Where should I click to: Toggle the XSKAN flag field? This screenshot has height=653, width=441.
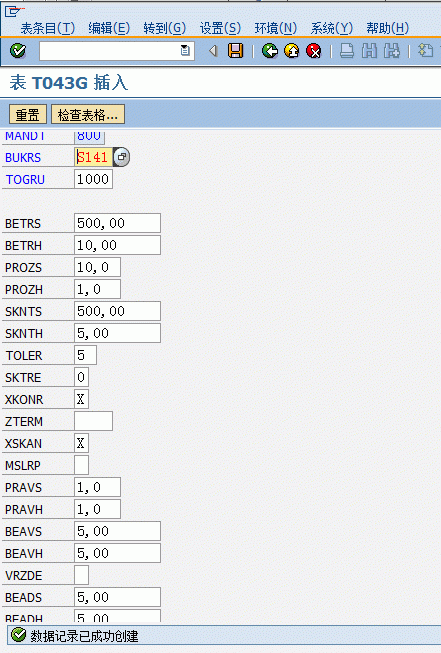pyautogui.click(x=81, y=443)
